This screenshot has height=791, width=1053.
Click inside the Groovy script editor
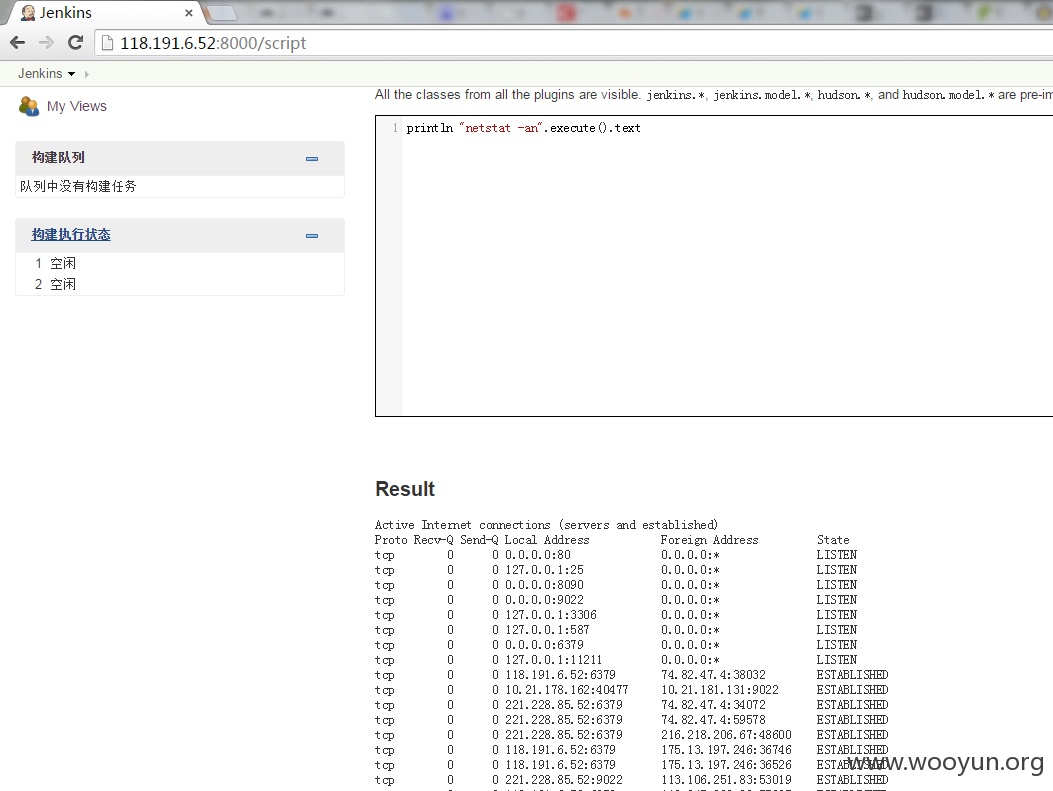coord(725,266)
